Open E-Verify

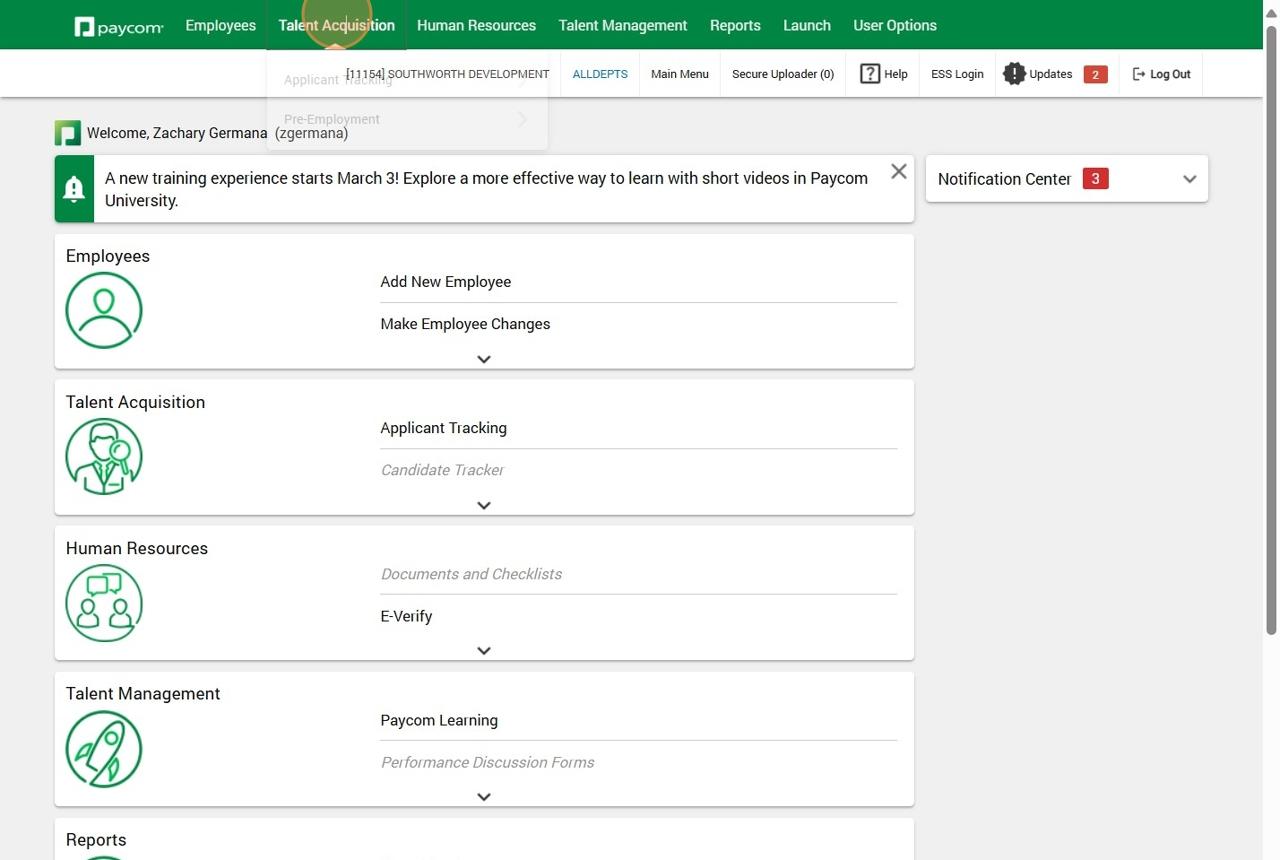tap(406, 616)
